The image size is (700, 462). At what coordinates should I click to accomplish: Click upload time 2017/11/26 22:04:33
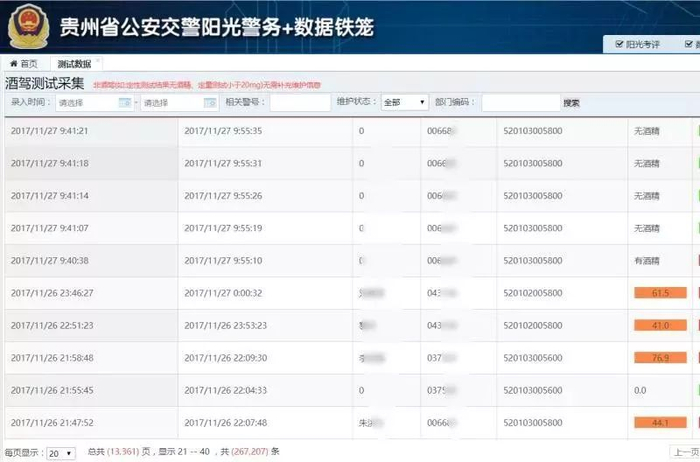tap(225, 390)
